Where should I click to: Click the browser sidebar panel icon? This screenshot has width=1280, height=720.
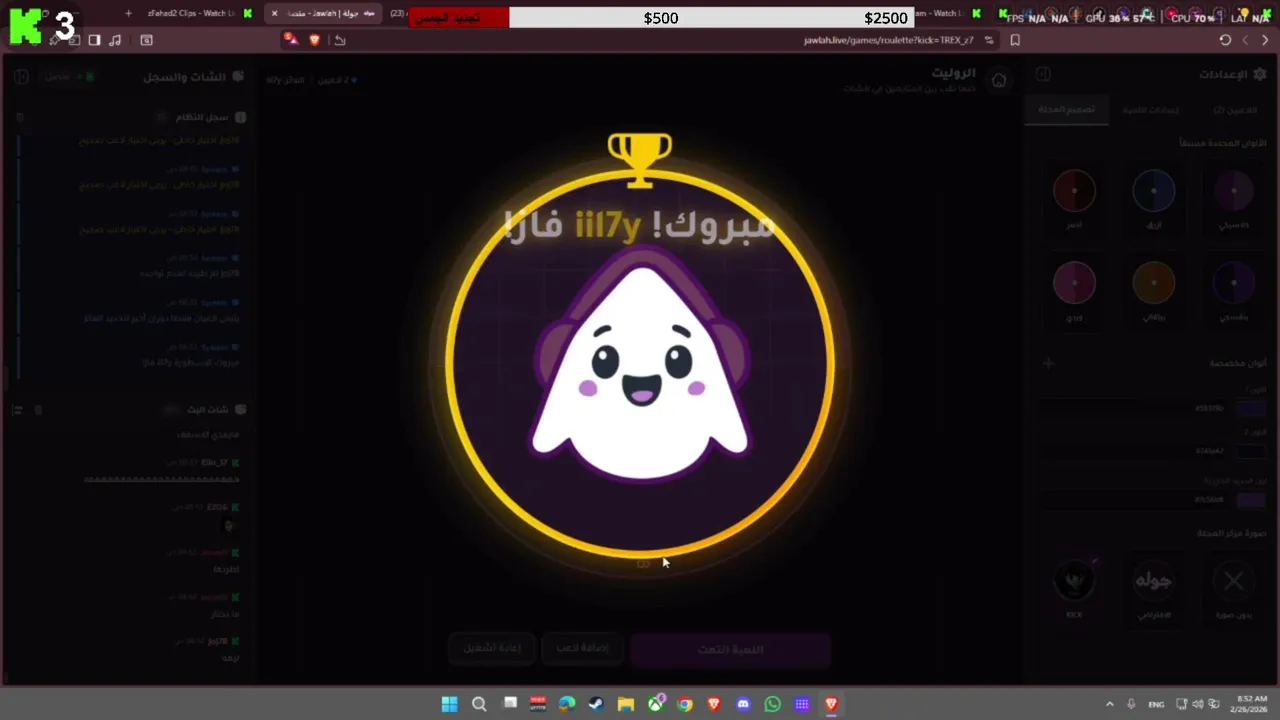(94, 40)
